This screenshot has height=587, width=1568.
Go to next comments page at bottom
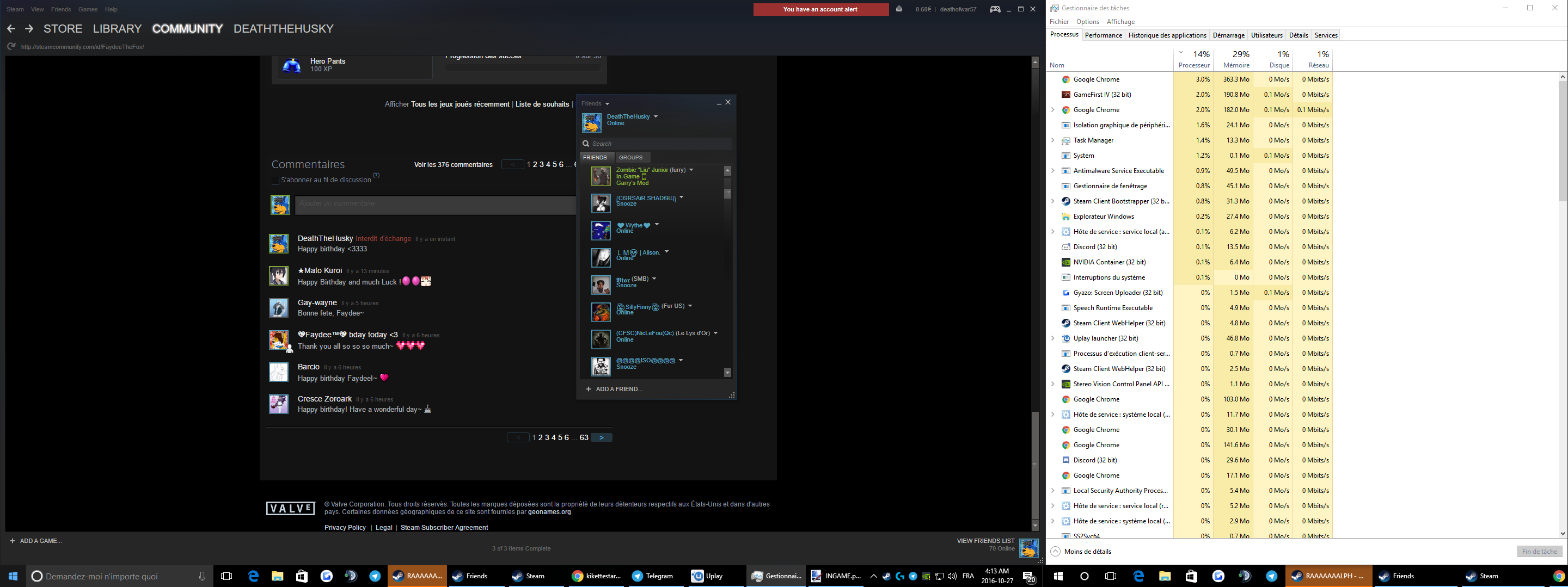(x=602, y=437)
